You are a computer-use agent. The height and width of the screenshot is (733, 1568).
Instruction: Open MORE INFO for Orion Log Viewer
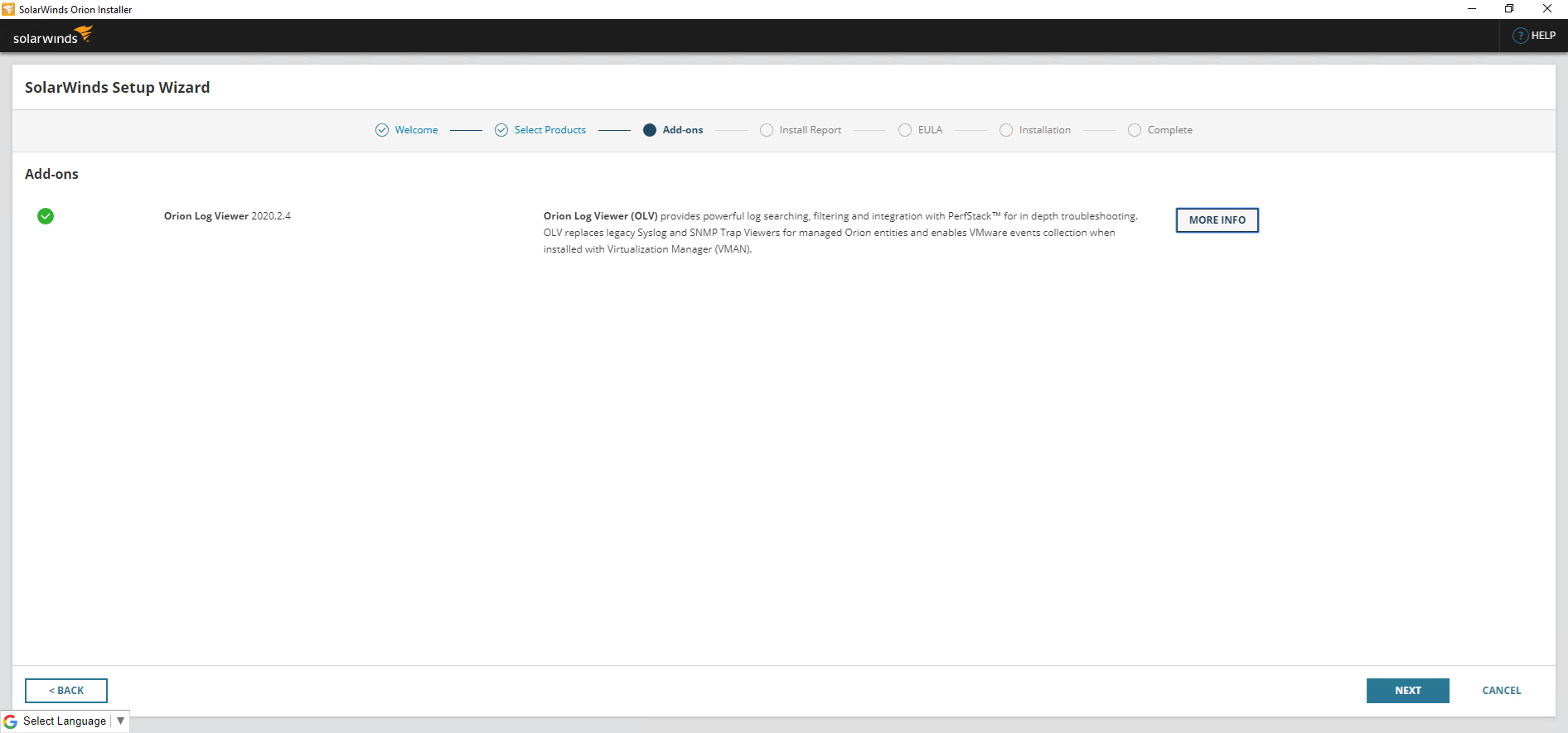[x=1217, y=220]
